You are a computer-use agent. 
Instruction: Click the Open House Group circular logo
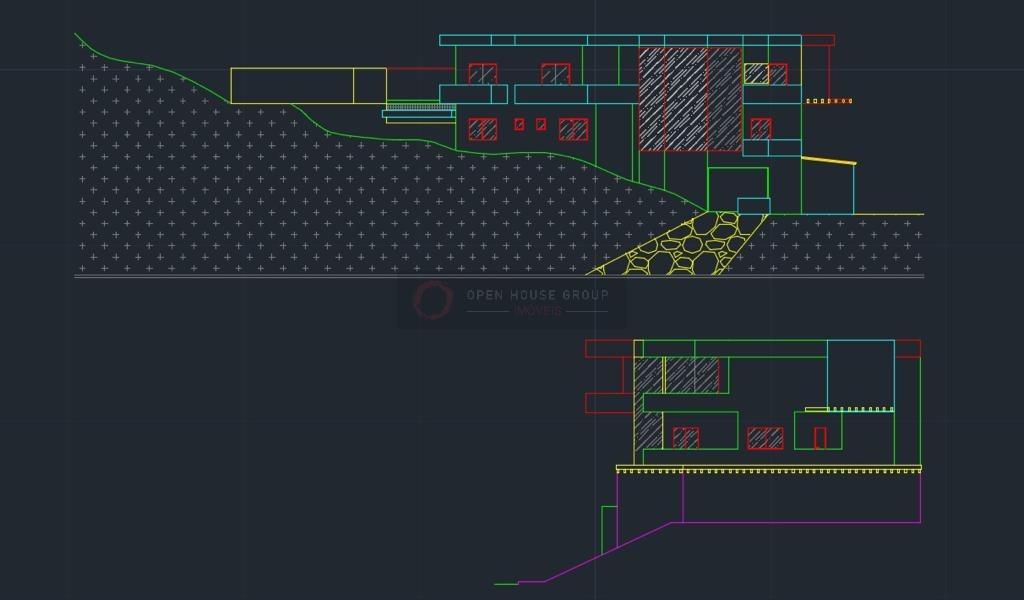click(434, 299)
